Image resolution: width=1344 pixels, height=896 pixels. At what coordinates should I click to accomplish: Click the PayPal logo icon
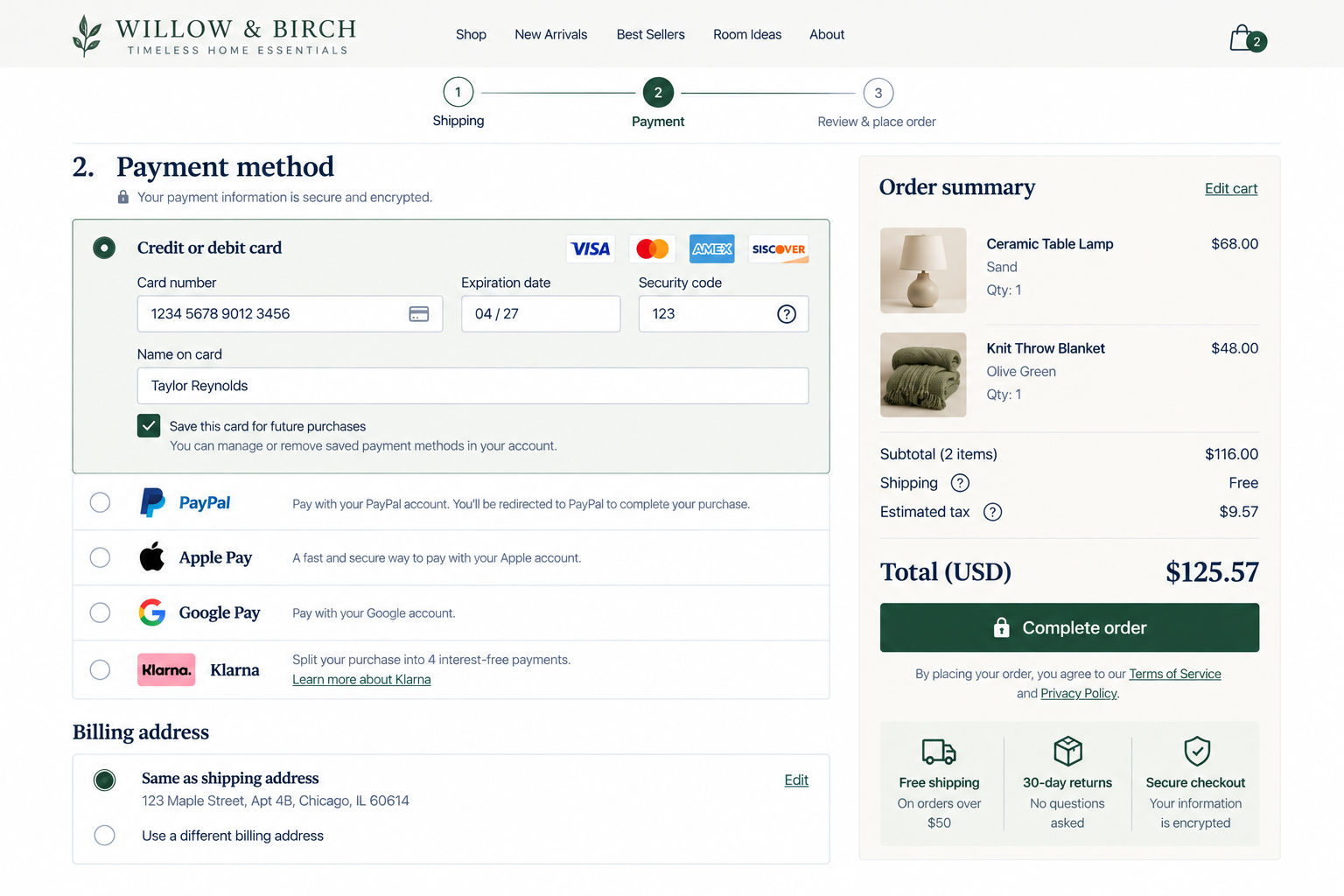click(x=152, y=502)
